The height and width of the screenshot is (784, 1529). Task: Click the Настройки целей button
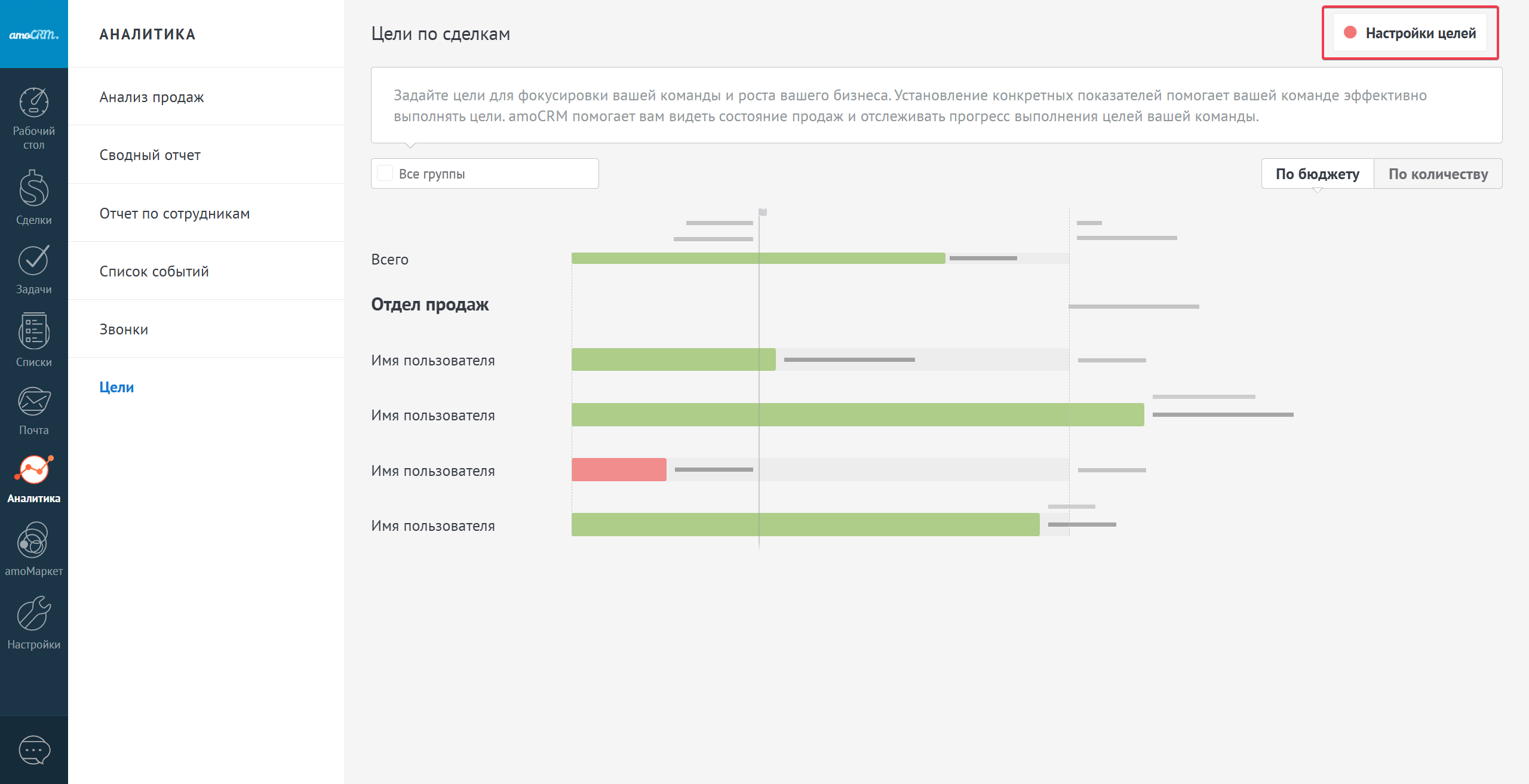[1410, 33]
